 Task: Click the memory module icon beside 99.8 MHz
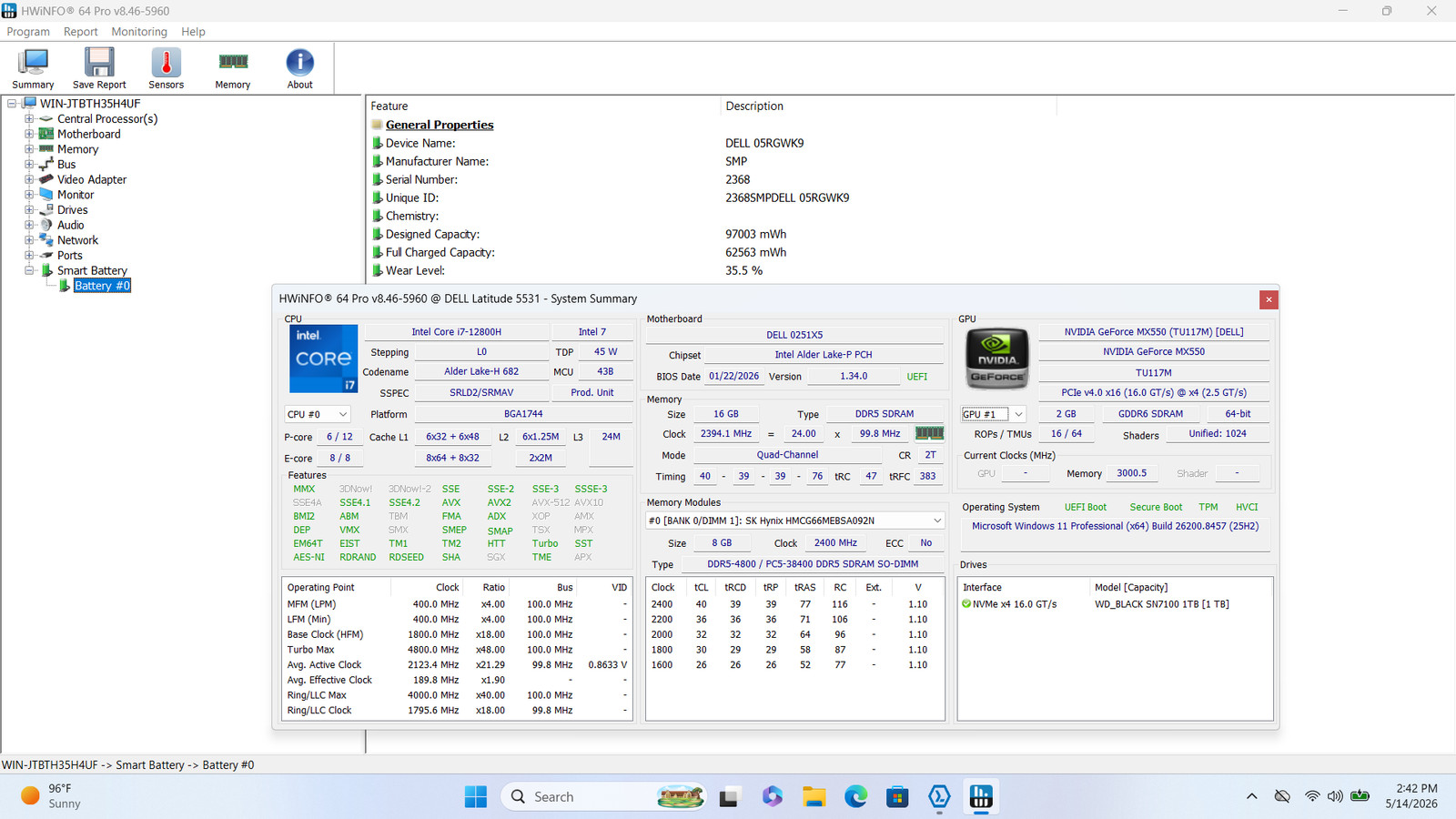tap(929, 434)
